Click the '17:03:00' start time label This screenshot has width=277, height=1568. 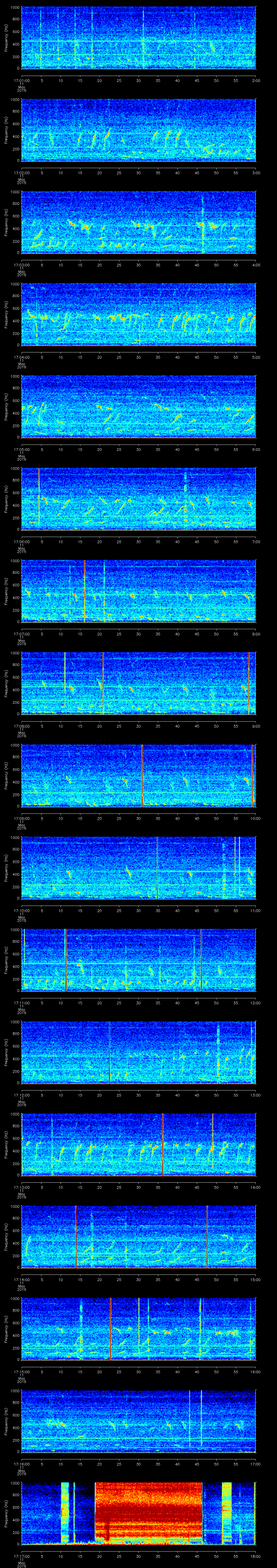click(x=21, y=265)
